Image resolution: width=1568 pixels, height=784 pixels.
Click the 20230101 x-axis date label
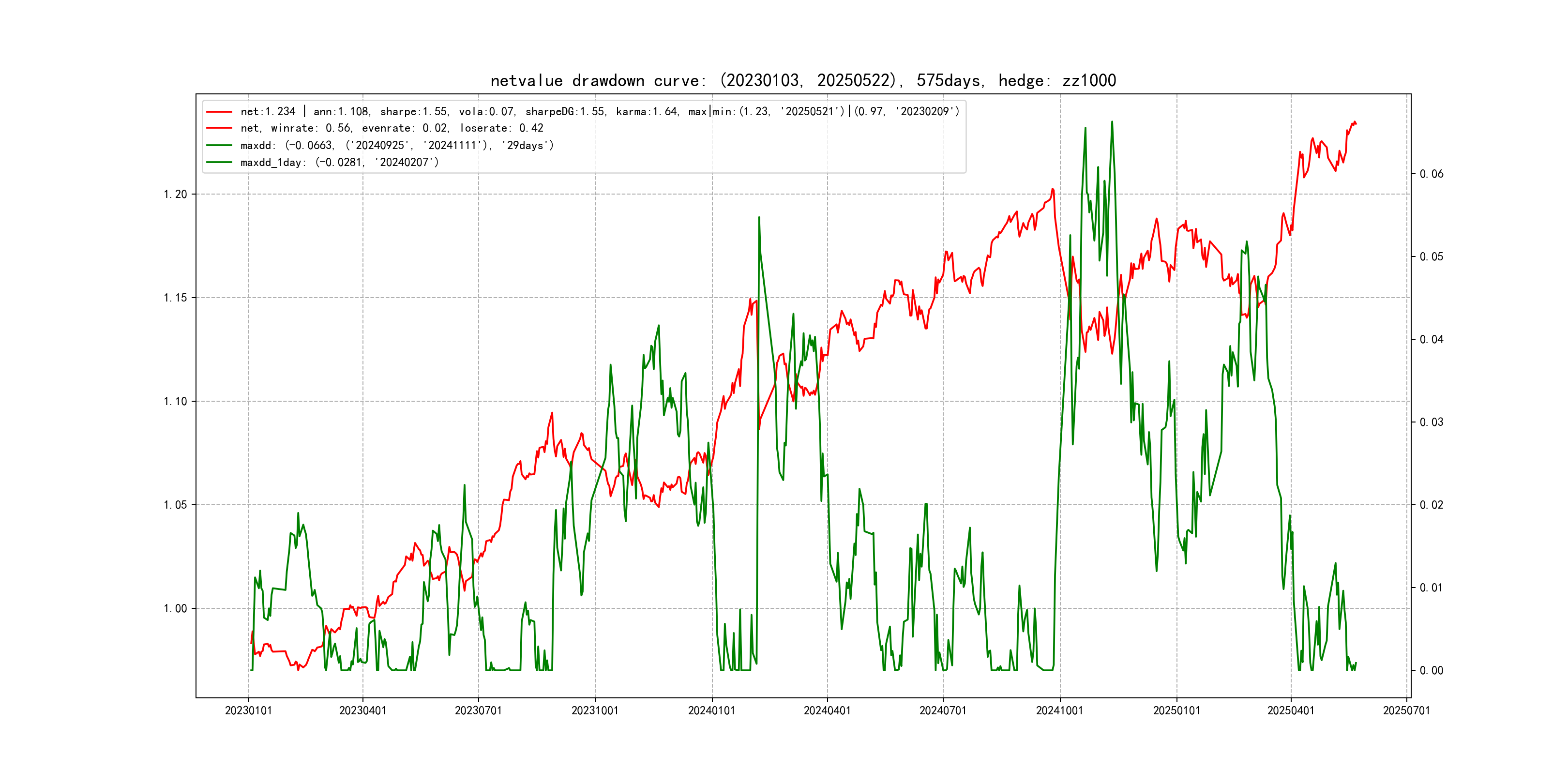pos(248,711)
